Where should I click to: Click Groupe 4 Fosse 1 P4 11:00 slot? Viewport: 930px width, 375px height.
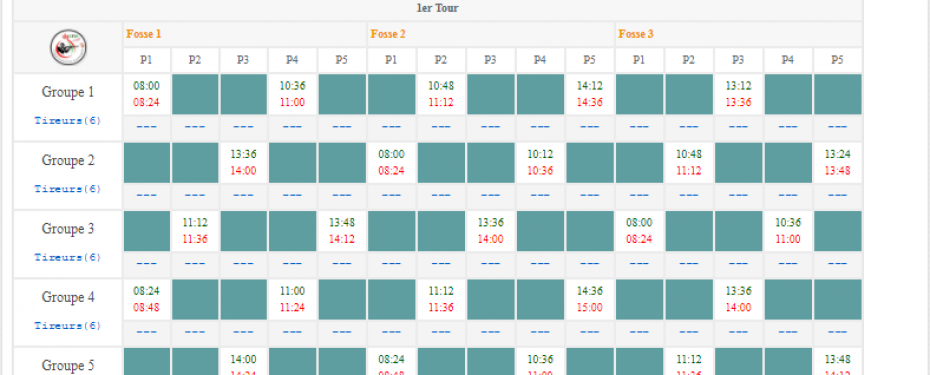click(x=292, y=300)
